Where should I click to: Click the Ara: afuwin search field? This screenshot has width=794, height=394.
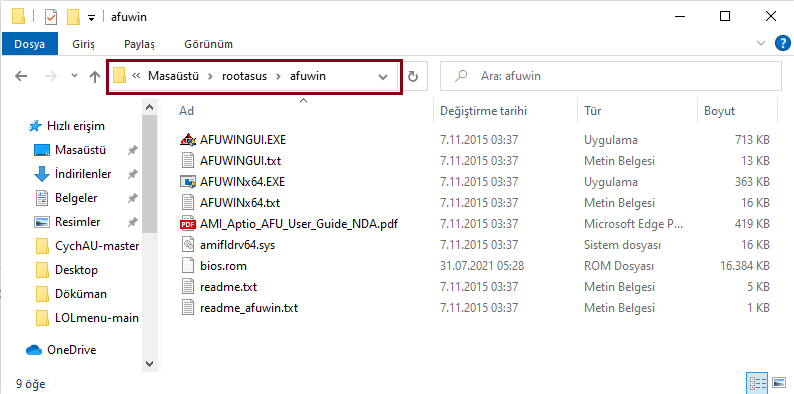(x=611, y=76)
